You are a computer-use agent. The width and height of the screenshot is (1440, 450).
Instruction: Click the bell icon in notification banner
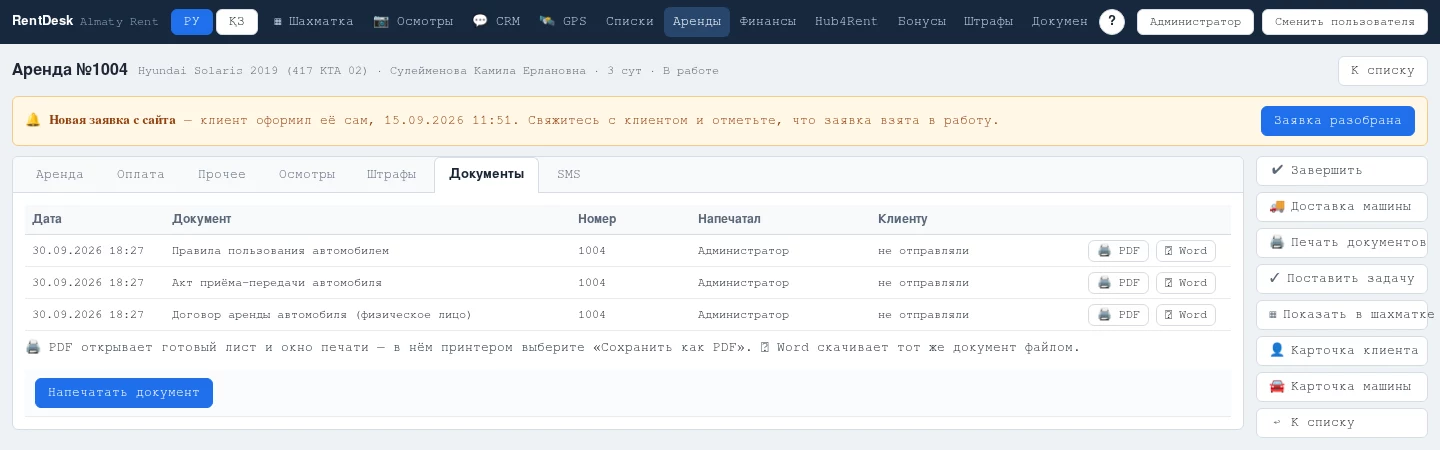(33, 120)
